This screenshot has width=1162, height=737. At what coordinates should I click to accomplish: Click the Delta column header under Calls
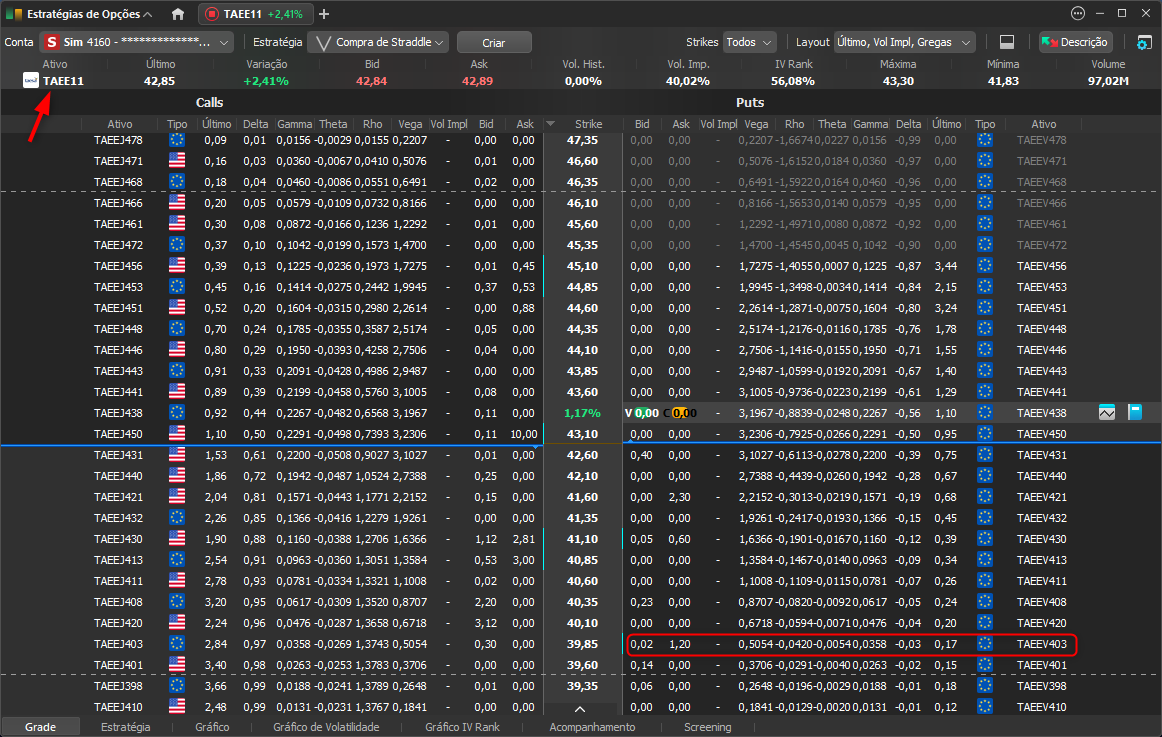pyautogui.click(x=255, y=124)
